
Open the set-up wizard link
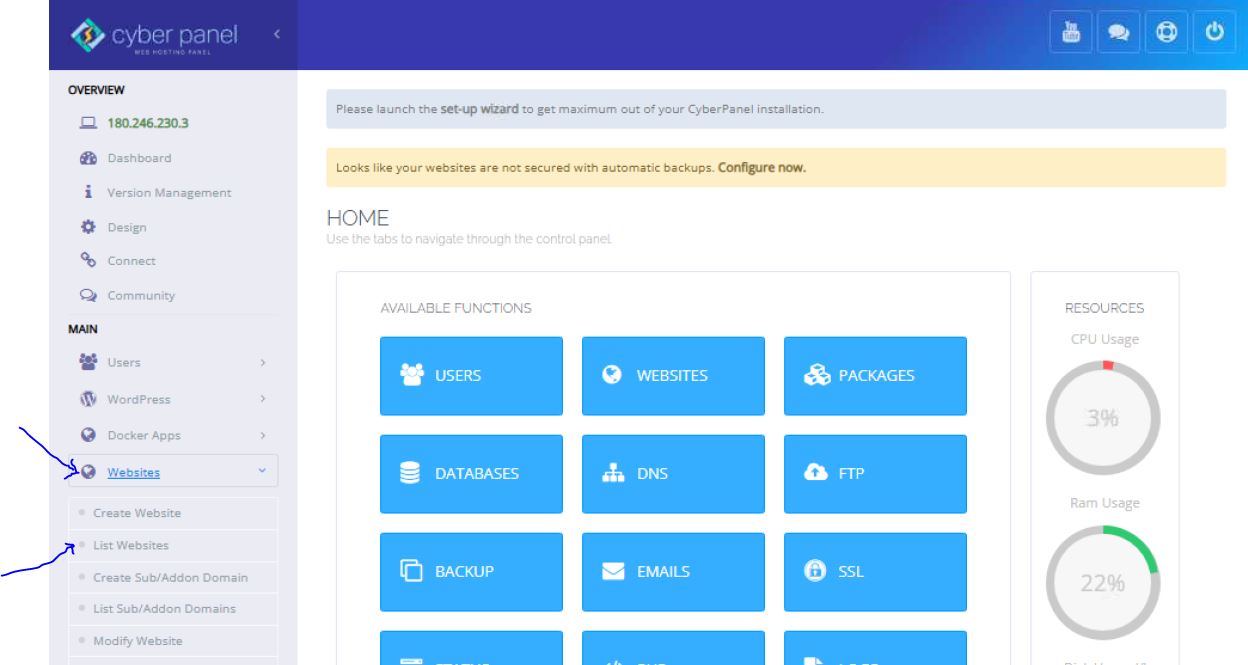click(482, 108)
